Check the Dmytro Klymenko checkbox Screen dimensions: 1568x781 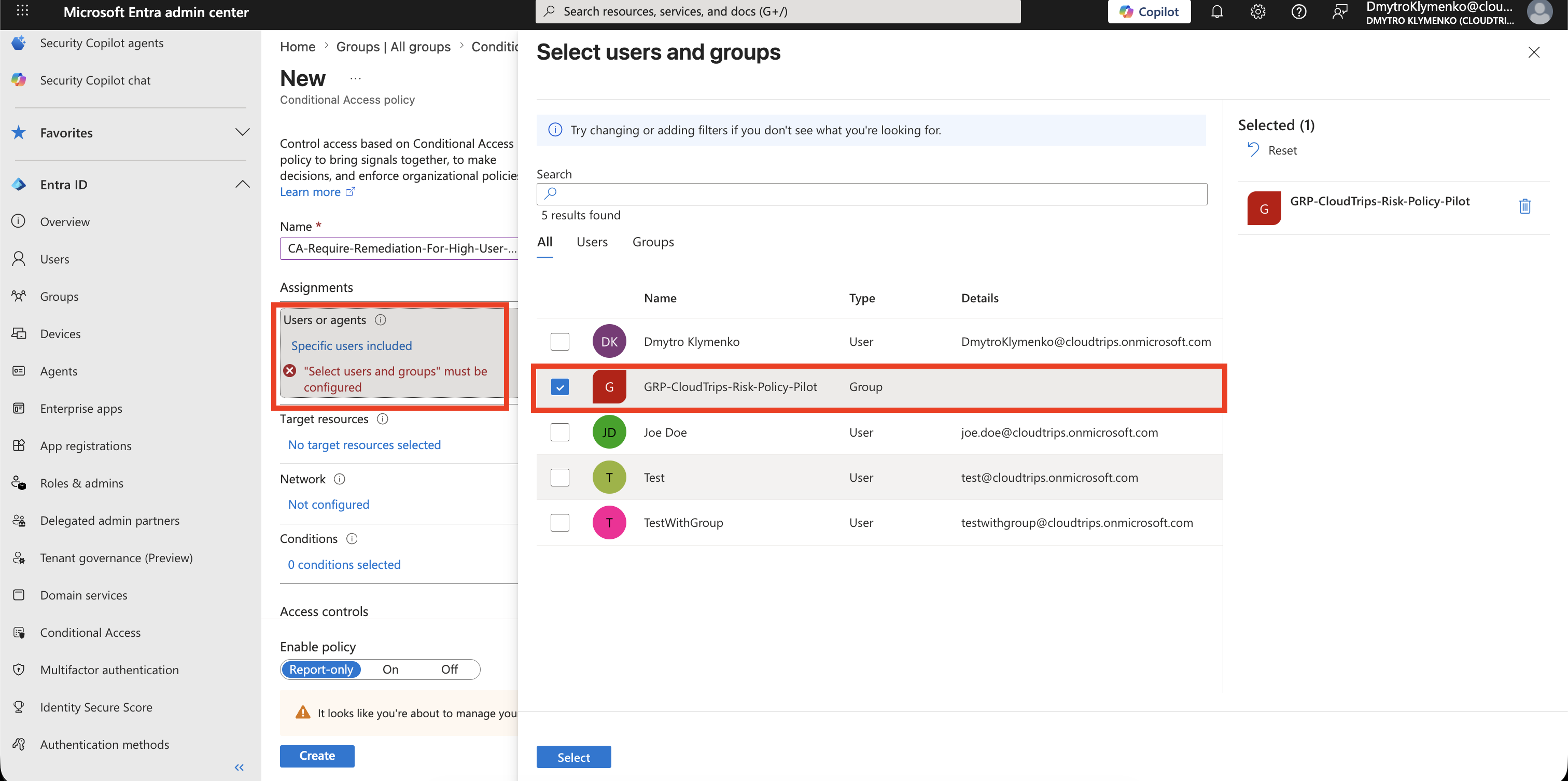(559, 342)
